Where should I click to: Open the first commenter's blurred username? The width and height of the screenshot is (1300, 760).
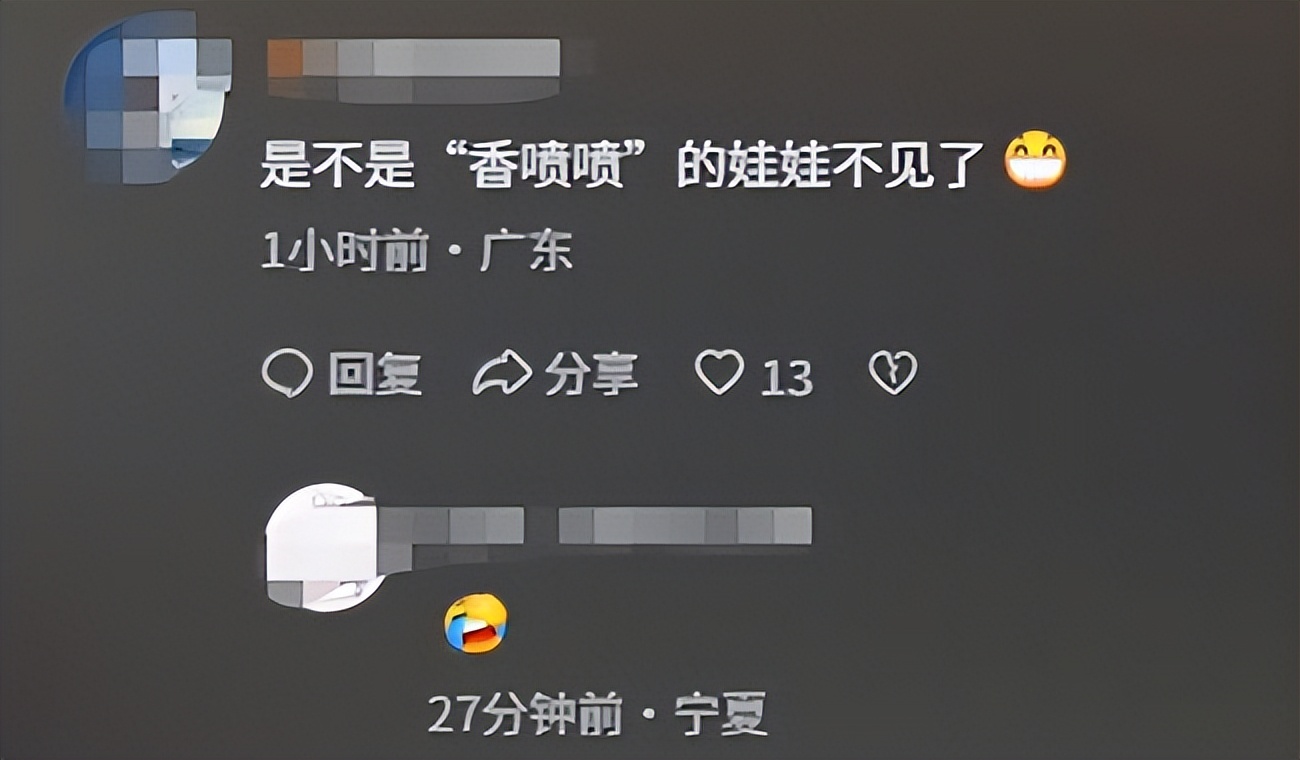[414, 69]
